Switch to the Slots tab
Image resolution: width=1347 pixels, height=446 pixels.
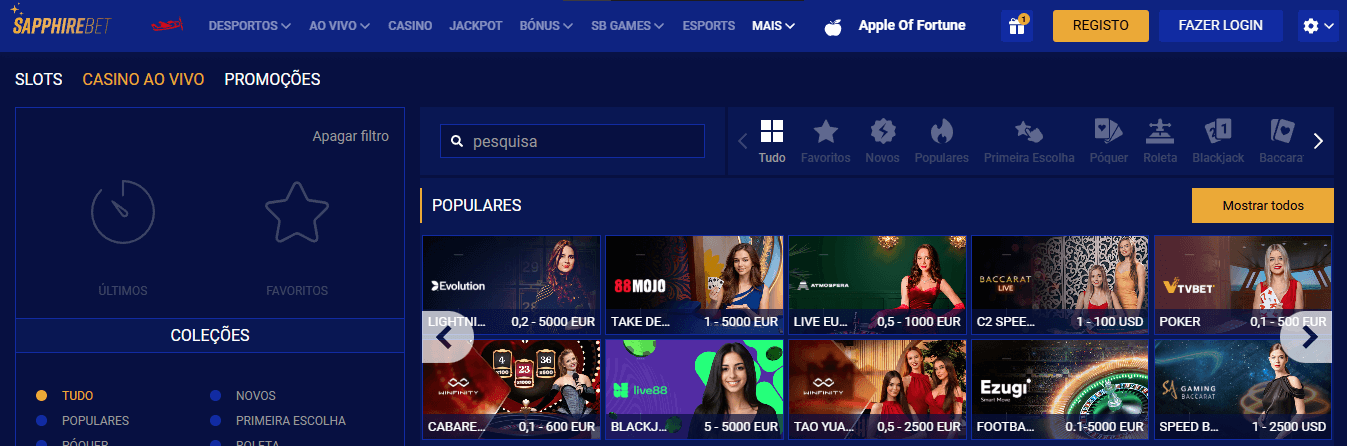(x=39, y=79)
